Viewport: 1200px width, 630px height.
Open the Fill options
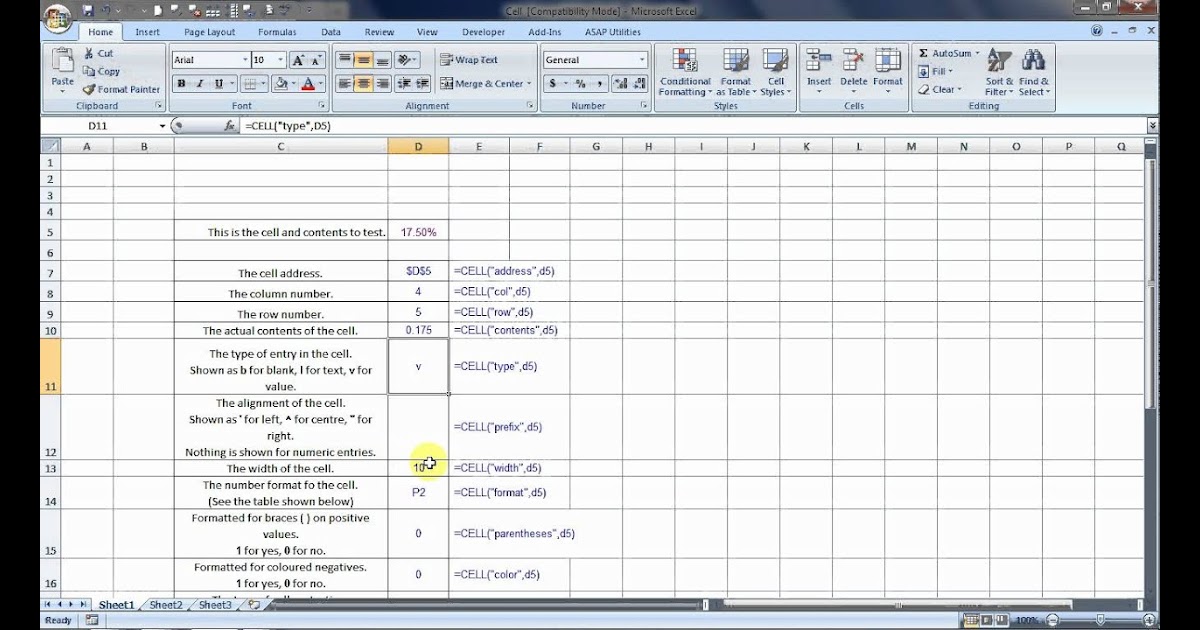point(936,71)
